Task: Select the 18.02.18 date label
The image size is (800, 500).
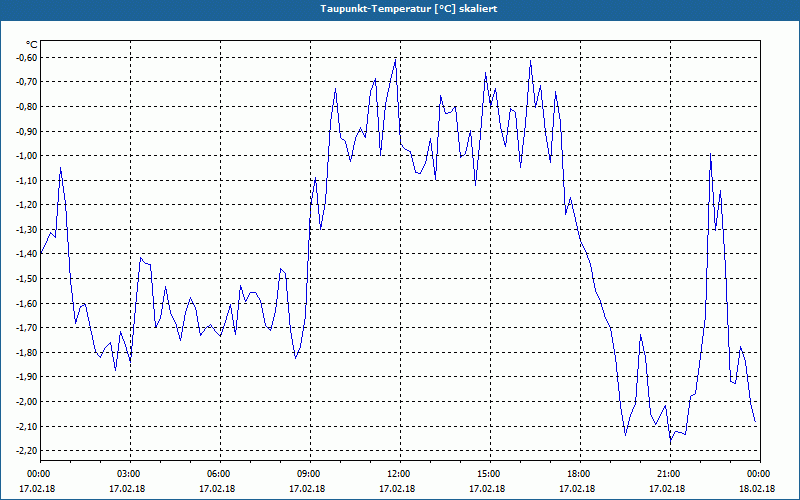Action: (757, 489)
